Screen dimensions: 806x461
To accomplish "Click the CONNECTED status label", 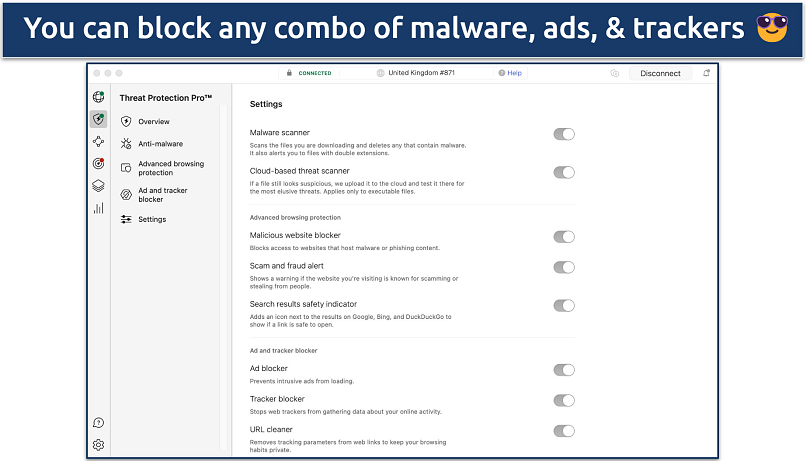I will [x=315, y=73].
